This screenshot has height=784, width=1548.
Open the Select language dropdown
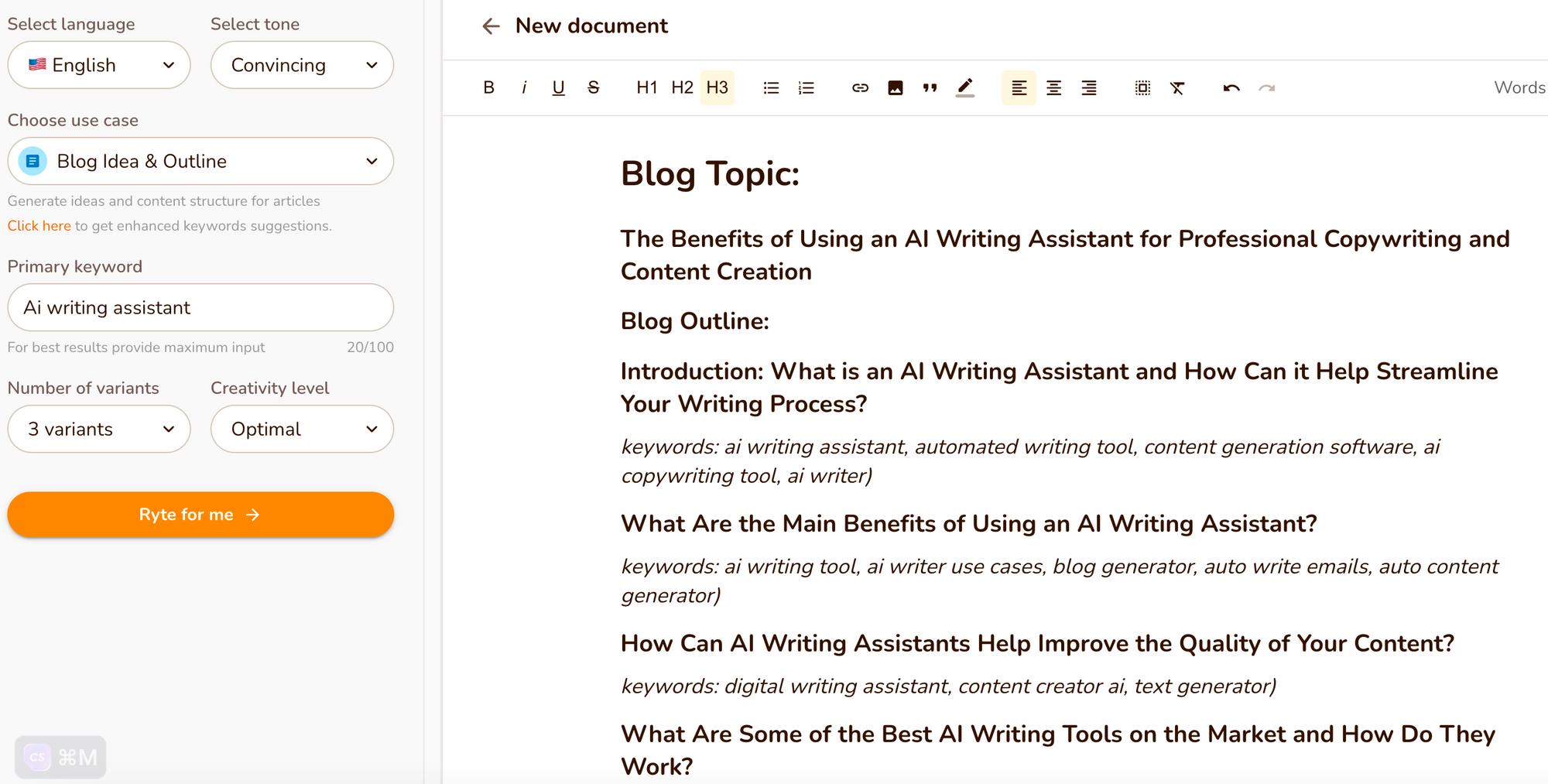coord(99,65)
